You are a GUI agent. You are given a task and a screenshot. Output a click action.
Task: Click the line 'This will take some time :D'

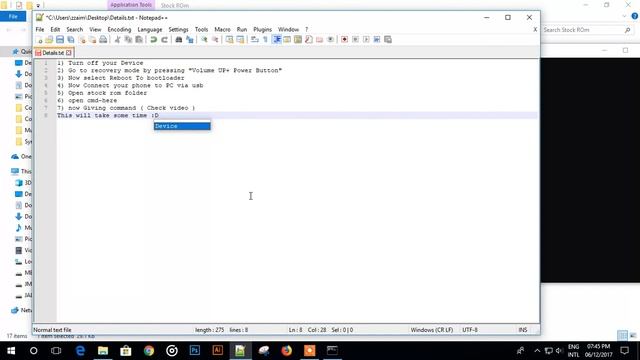(x=108, y=116)
